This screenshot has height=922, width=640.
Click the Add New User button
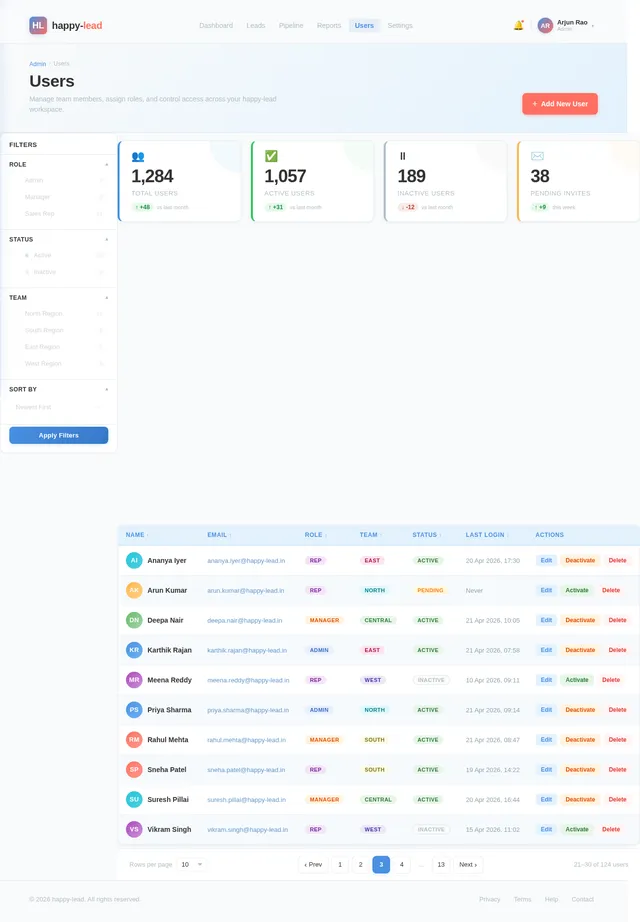coord(560,103)
